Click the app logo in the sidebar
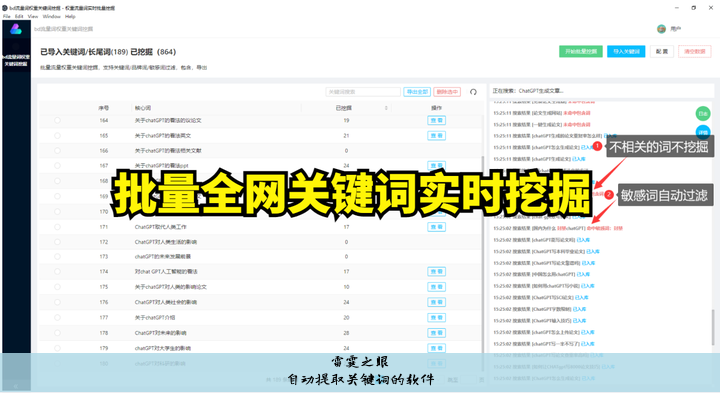The image size is (720, 393). tap(16, 29)
